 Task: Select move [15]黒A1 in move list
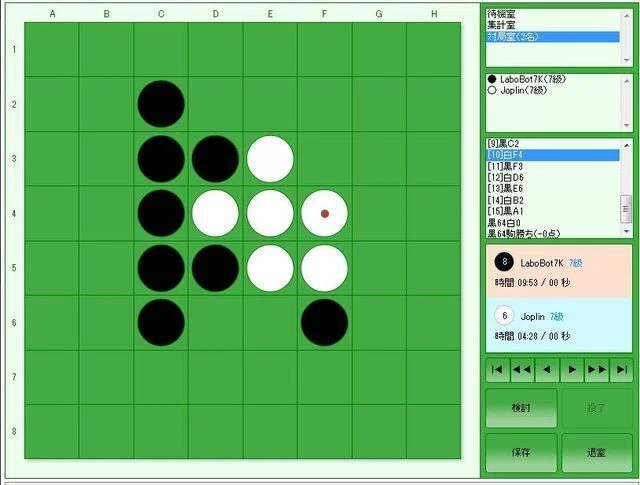[x=553, y=211]
